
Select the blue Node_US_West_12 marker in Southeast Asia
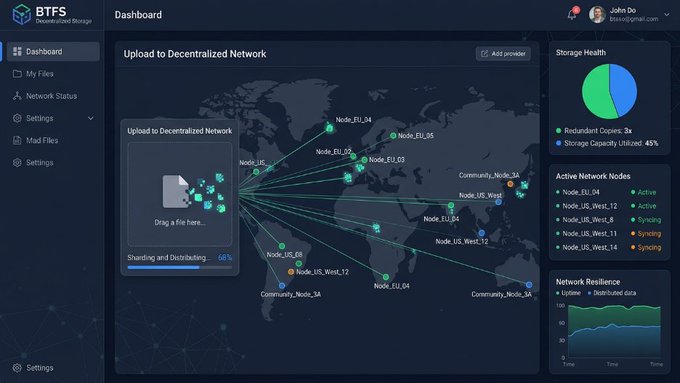pos(481,233)
